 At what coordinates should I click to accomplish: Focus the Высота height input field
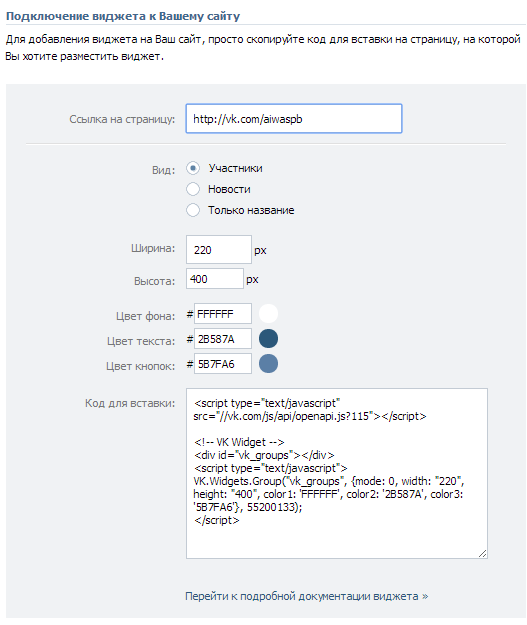pyautogui.click(x=215, y=279)
